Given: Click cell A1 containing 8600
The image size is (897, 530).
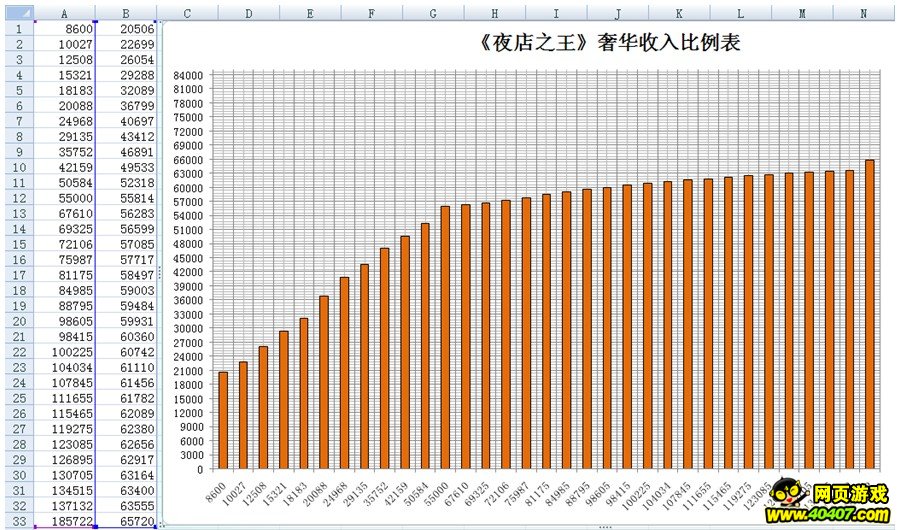Looking at the screenshot, I should [x=64, y=29].
